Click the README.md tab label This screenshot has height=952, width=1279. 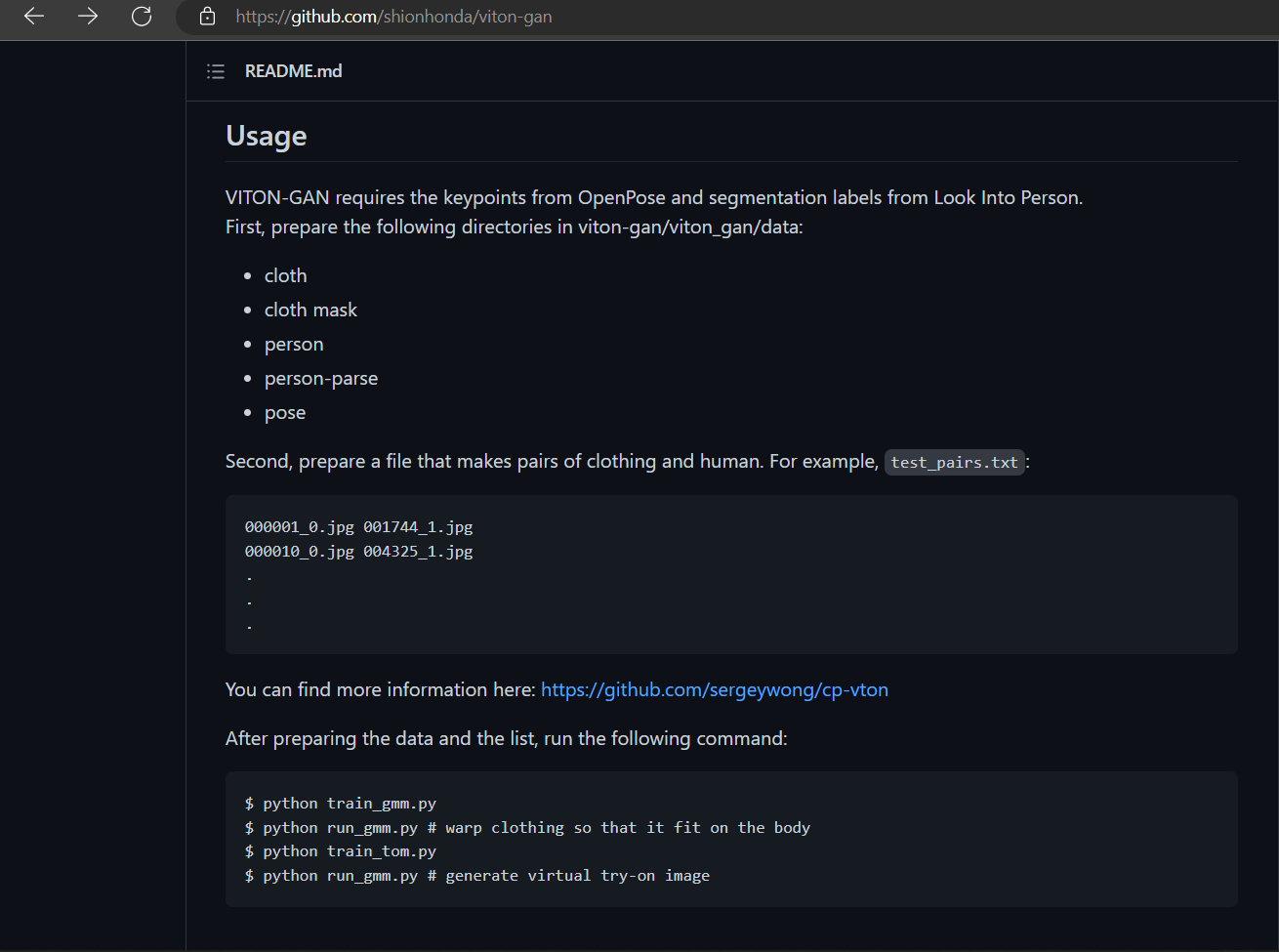293,70
